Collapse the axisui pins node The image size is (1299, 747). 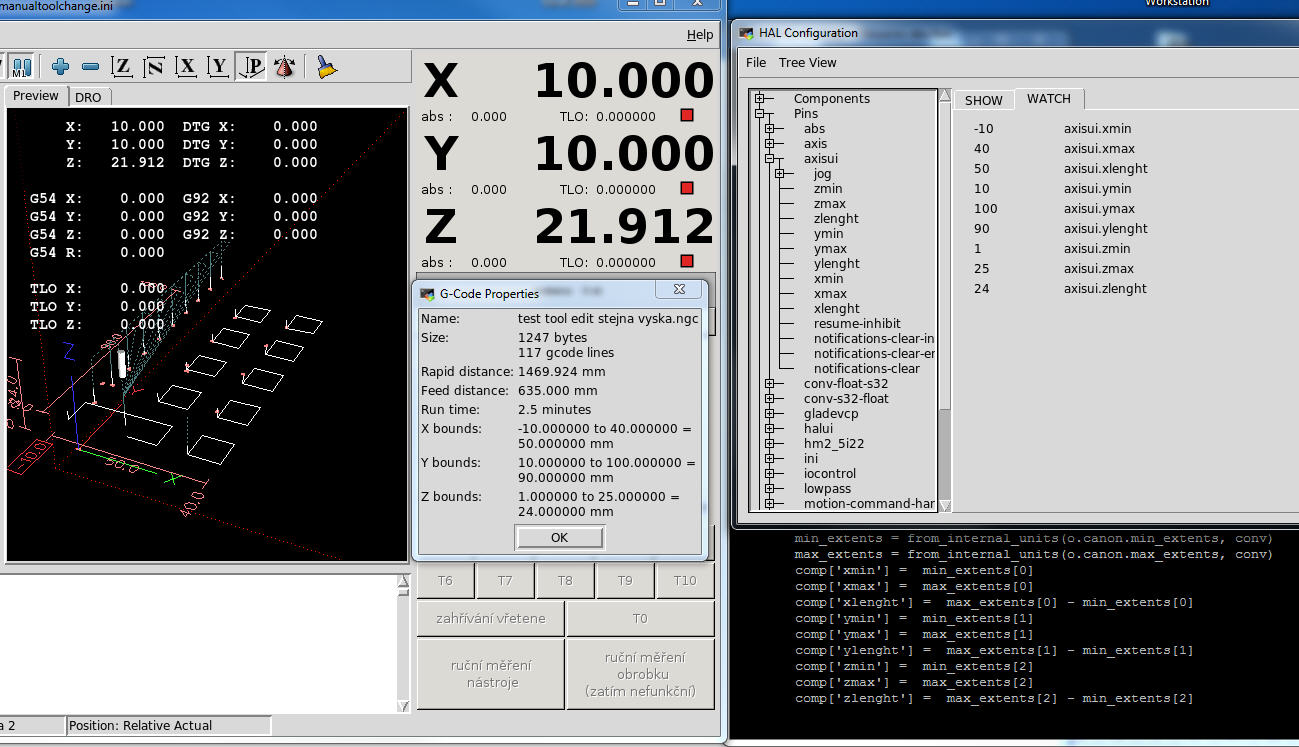770,159
